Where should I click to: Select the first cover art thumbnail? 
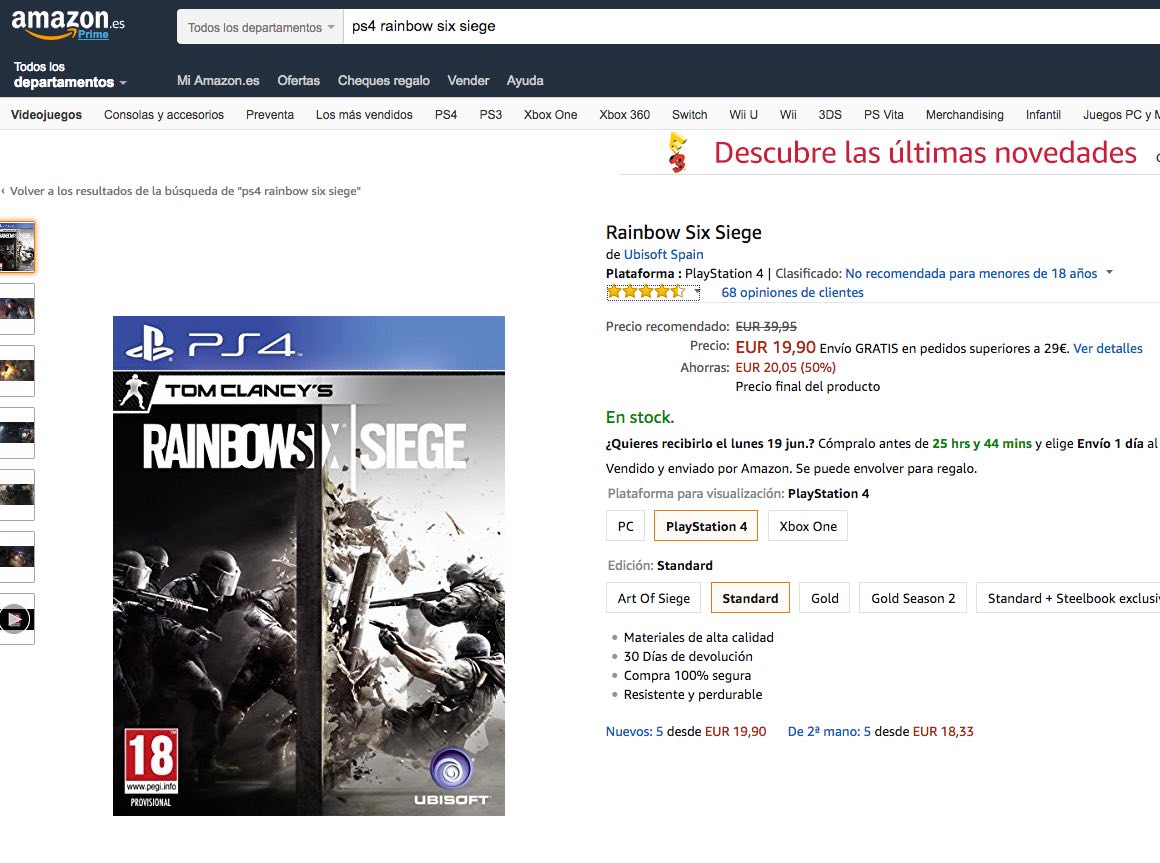16,247
